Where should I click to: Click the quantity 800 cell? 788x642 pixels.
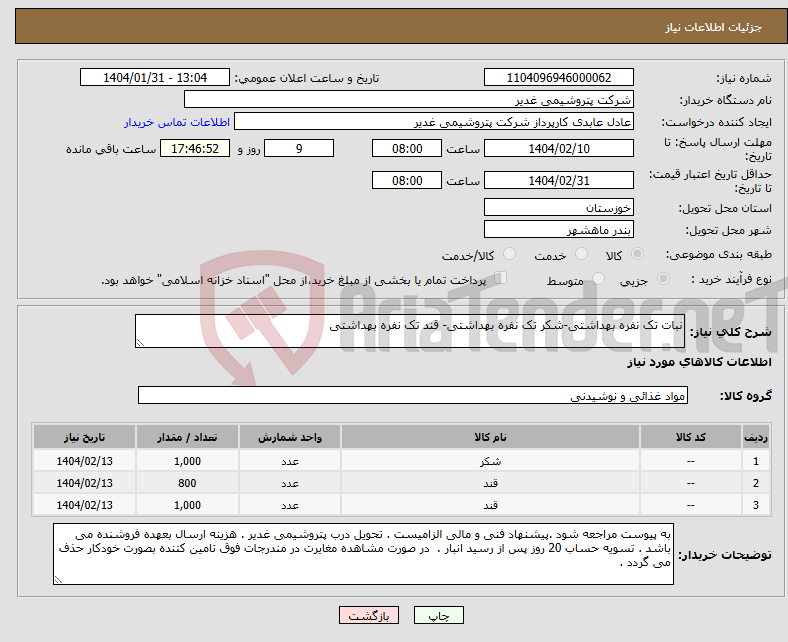pos(187,483)
